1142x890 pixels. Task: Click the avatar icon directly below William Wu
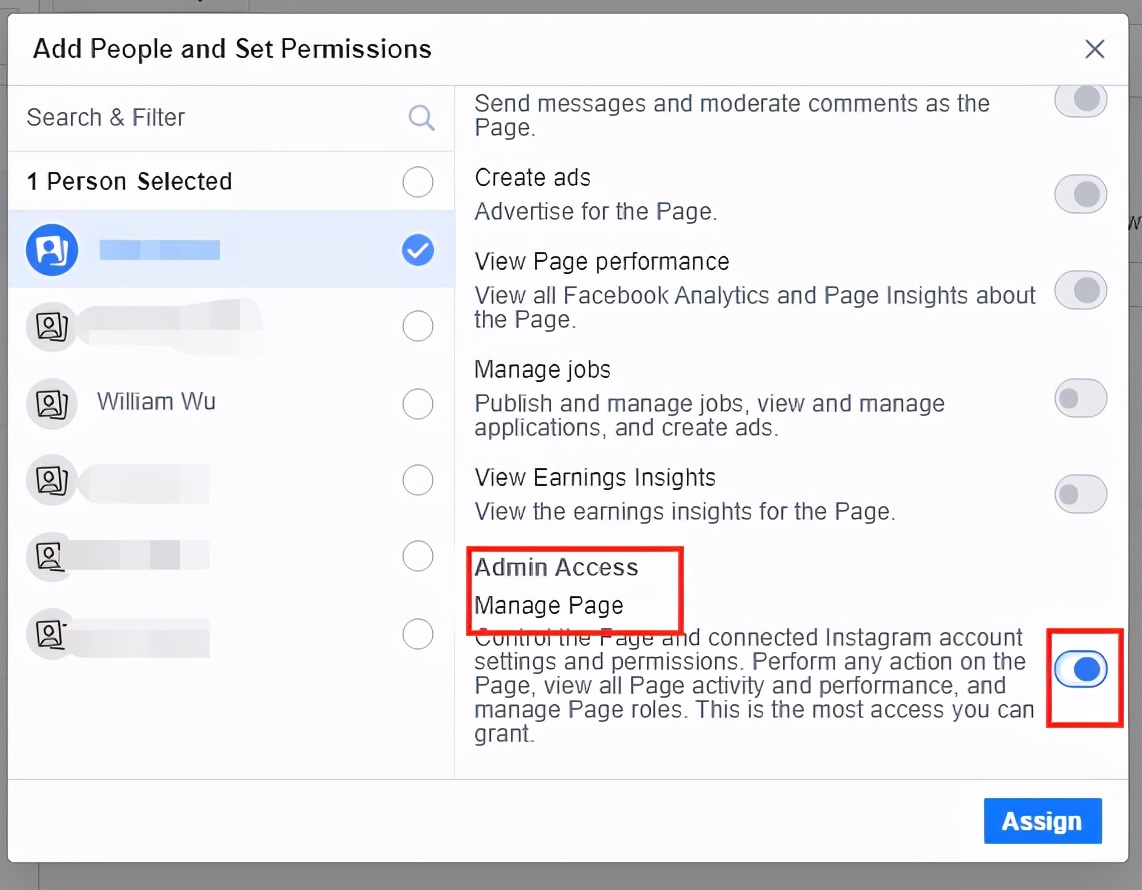52,480
